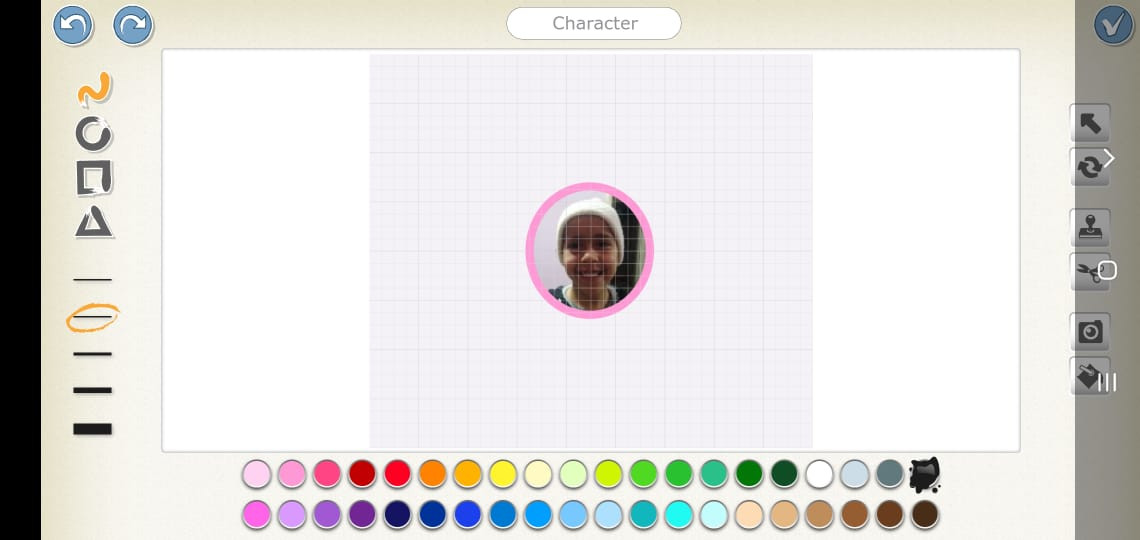This screenshot has height=540, width=1140.
Task: Select the rectangle shape tool
Action: point(95,178)
